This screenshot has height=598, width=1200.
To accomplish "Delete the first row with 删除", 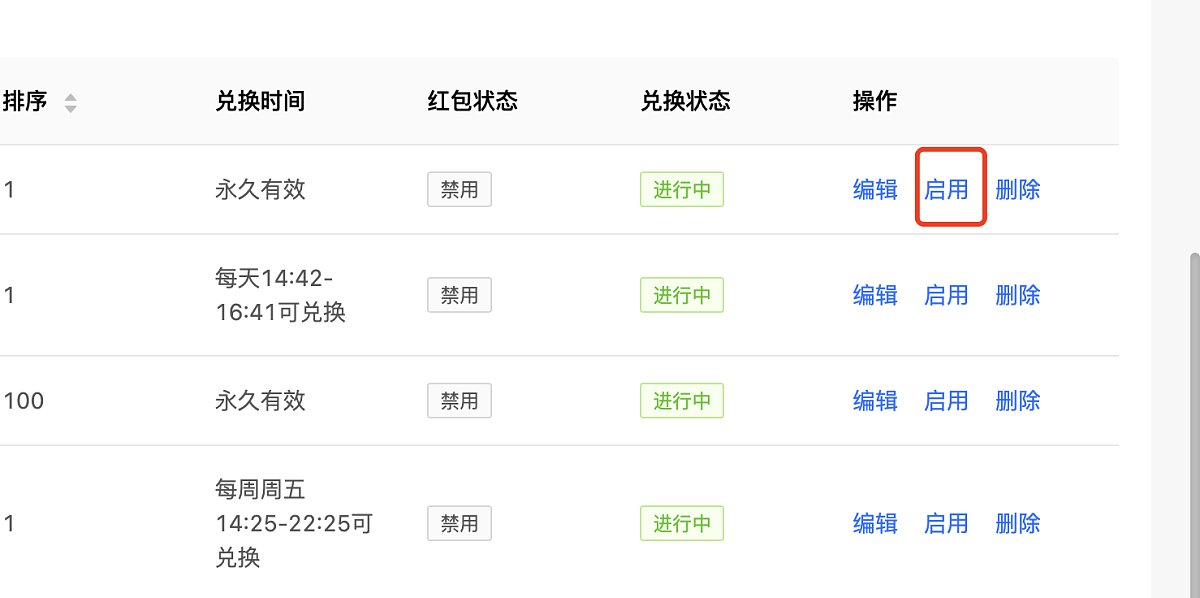I will click(x=1018, y=189).
